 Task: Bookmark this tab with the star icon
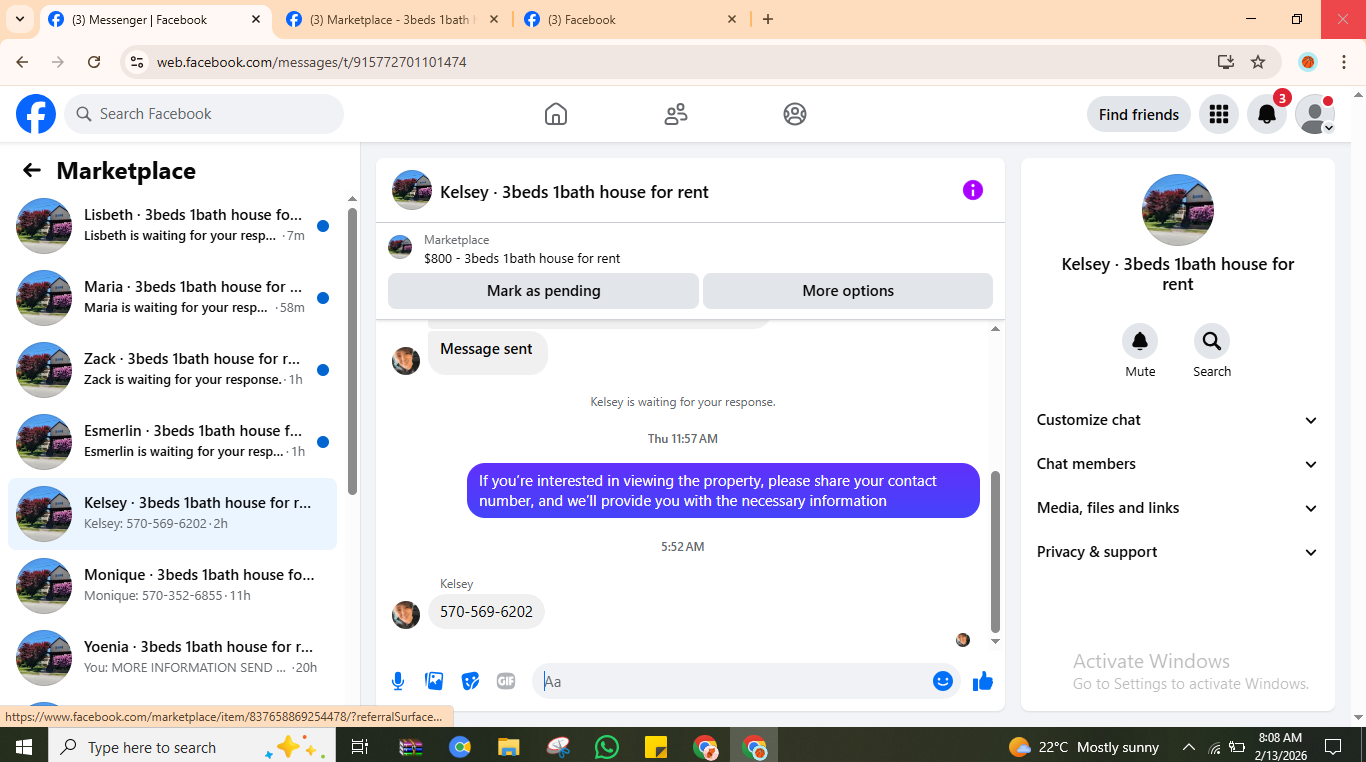(1258, 62)
